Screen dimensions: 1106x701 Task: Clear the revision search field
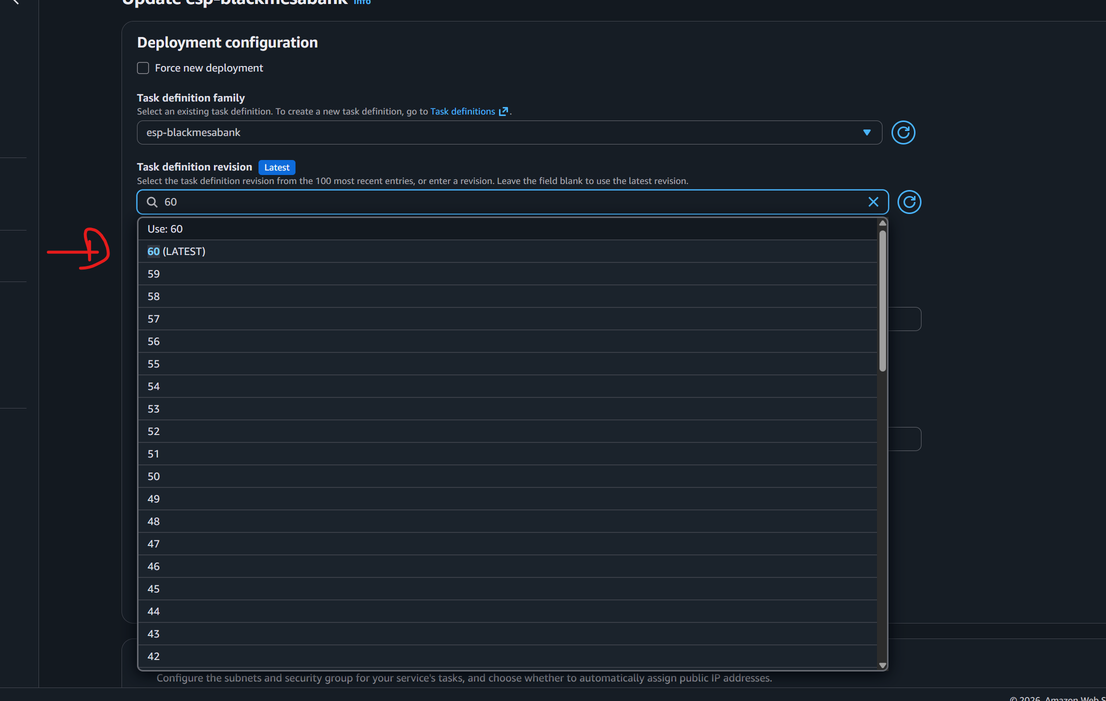(873, 202)
